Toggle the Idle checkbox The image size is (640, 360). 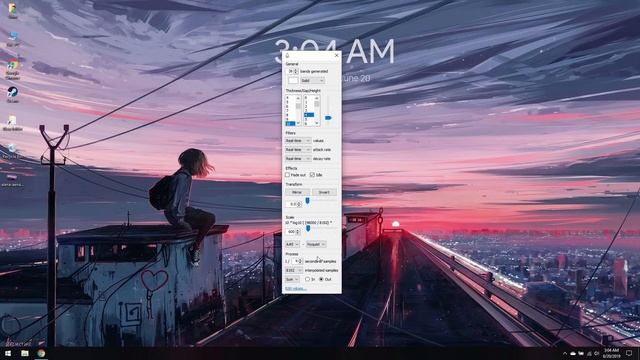312,175
